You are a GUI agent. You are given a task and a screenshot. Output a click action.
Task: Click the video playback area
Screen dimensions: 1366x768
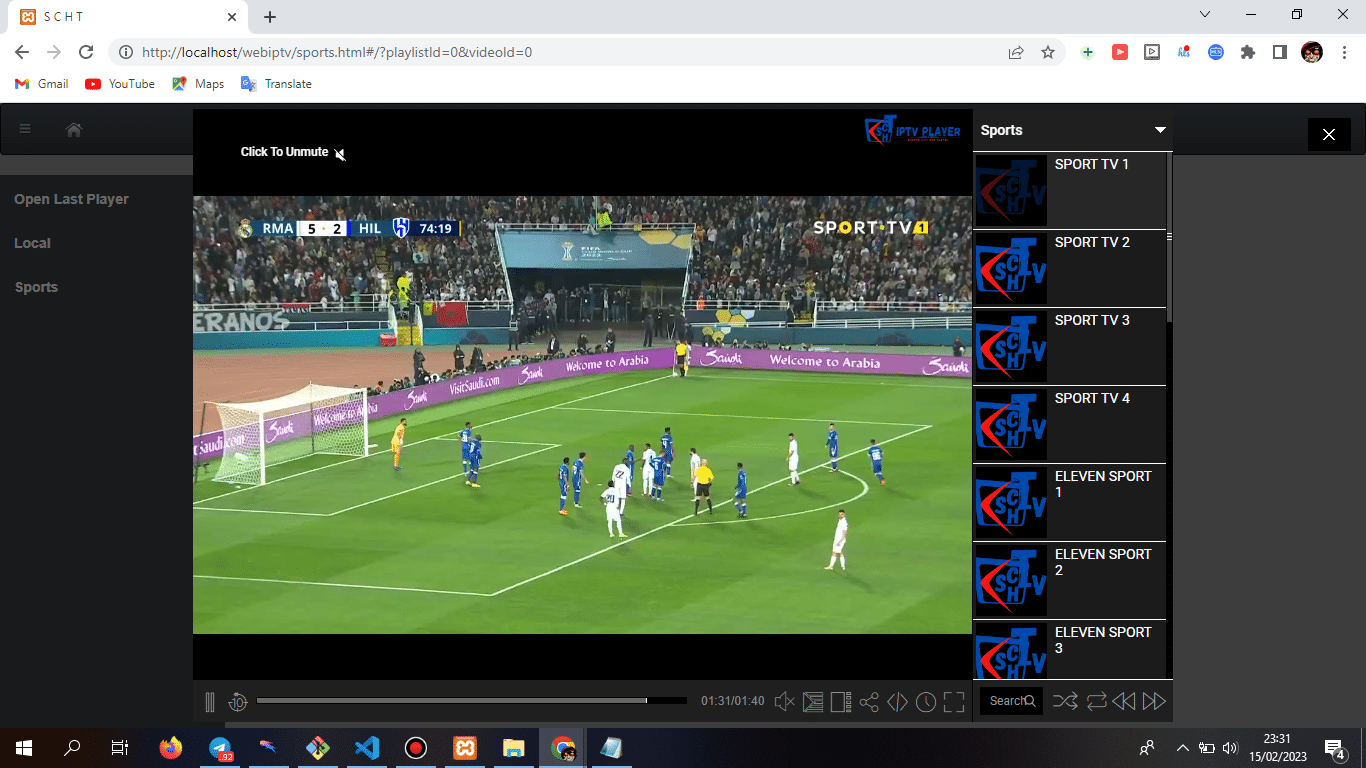pyautogui.click(x=582, y=415)
